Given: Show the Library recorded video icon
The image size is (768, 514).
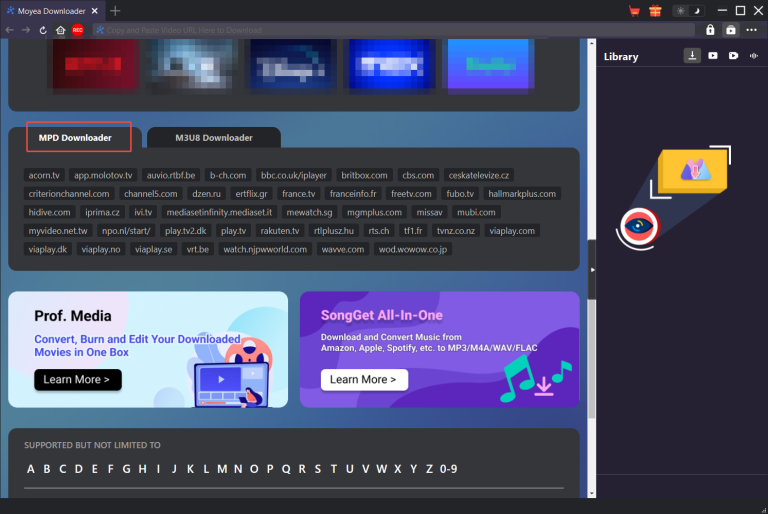Looking at the screenshot, I should click(x=733, y=56).
